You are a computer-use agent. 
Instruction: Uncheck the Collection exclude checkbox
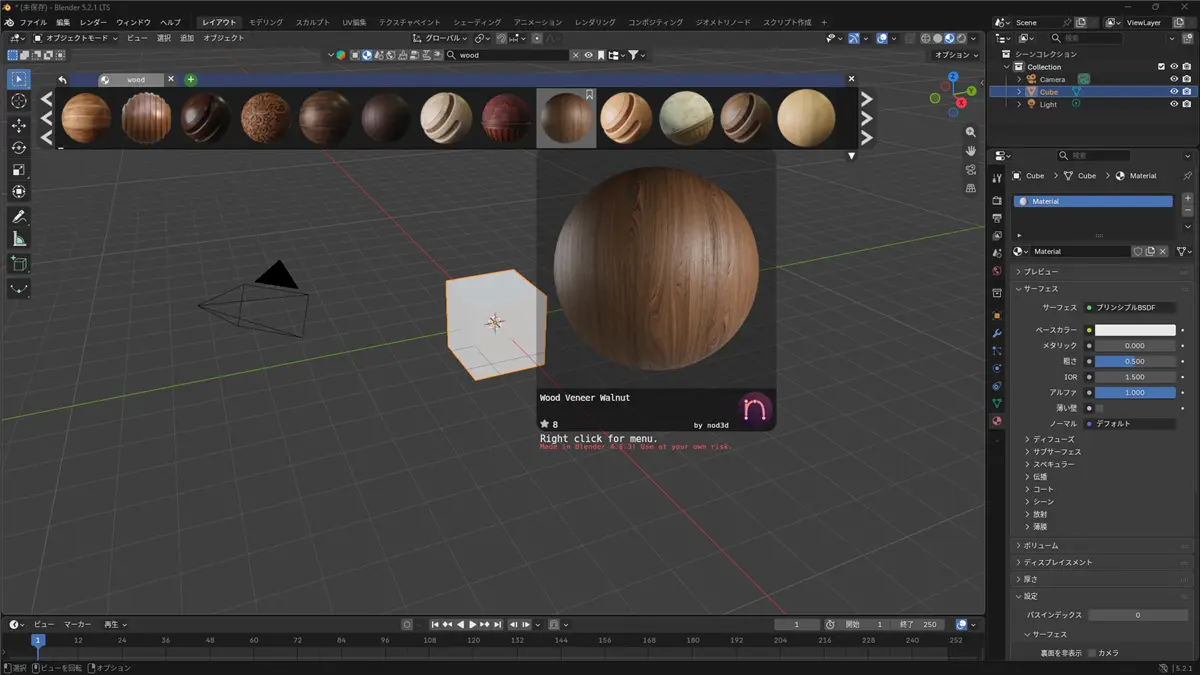pyautogui.click(x=1161, y=67)
